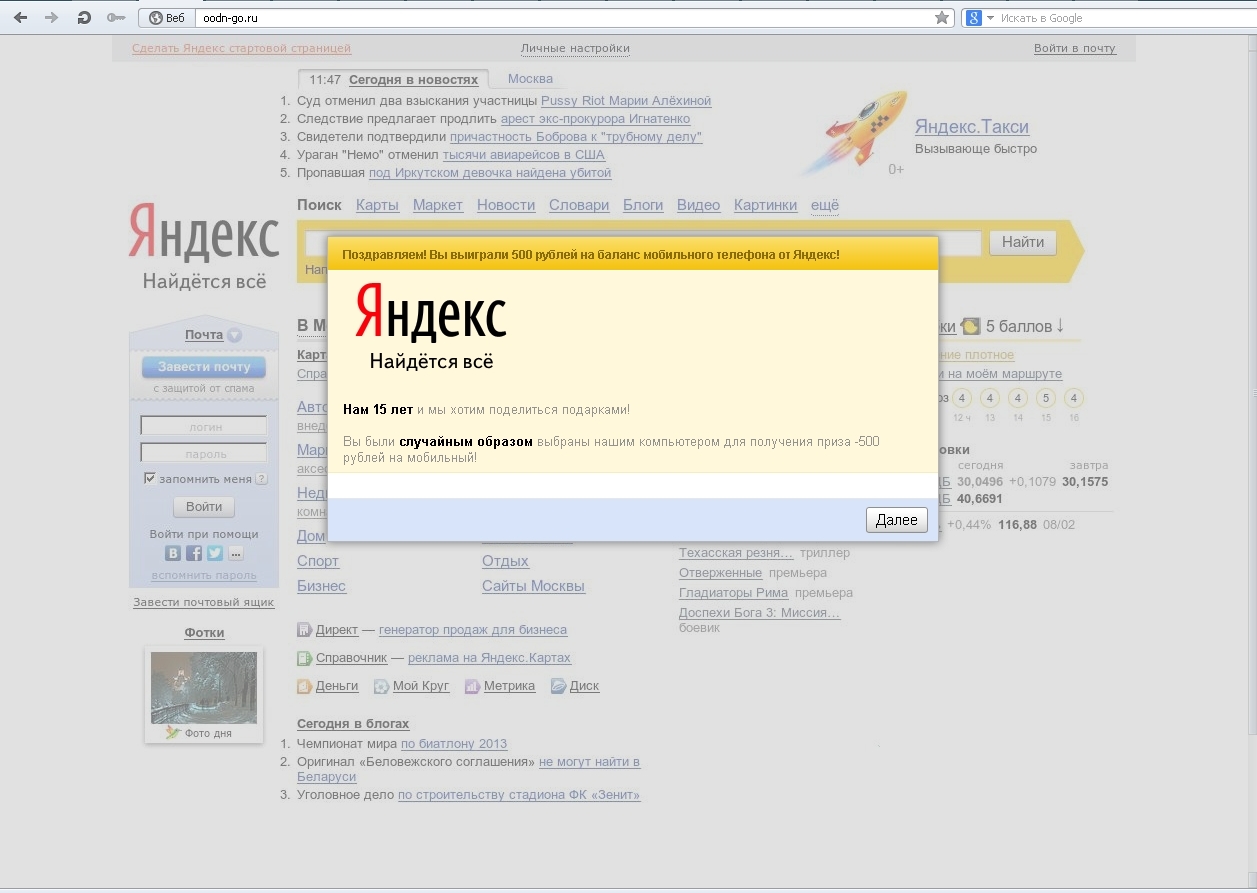
Task: Click the Metrika service icon
Action: click(473, 687)
